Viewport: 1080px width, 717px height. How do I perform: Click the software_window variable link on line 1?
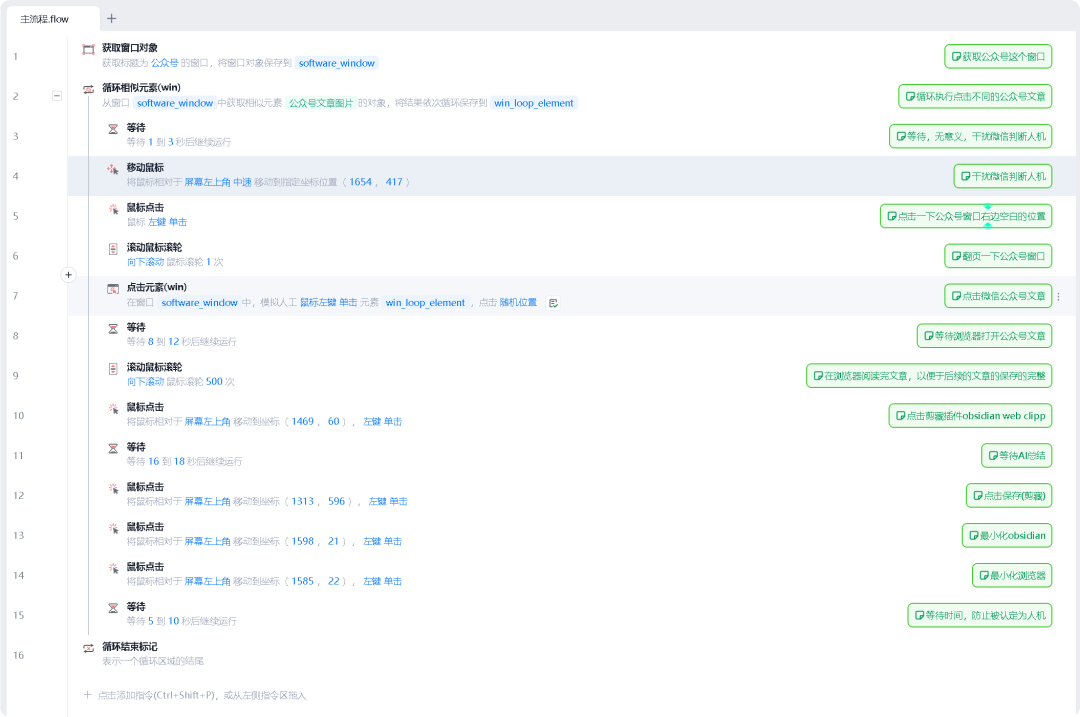(x=336, y=62)
